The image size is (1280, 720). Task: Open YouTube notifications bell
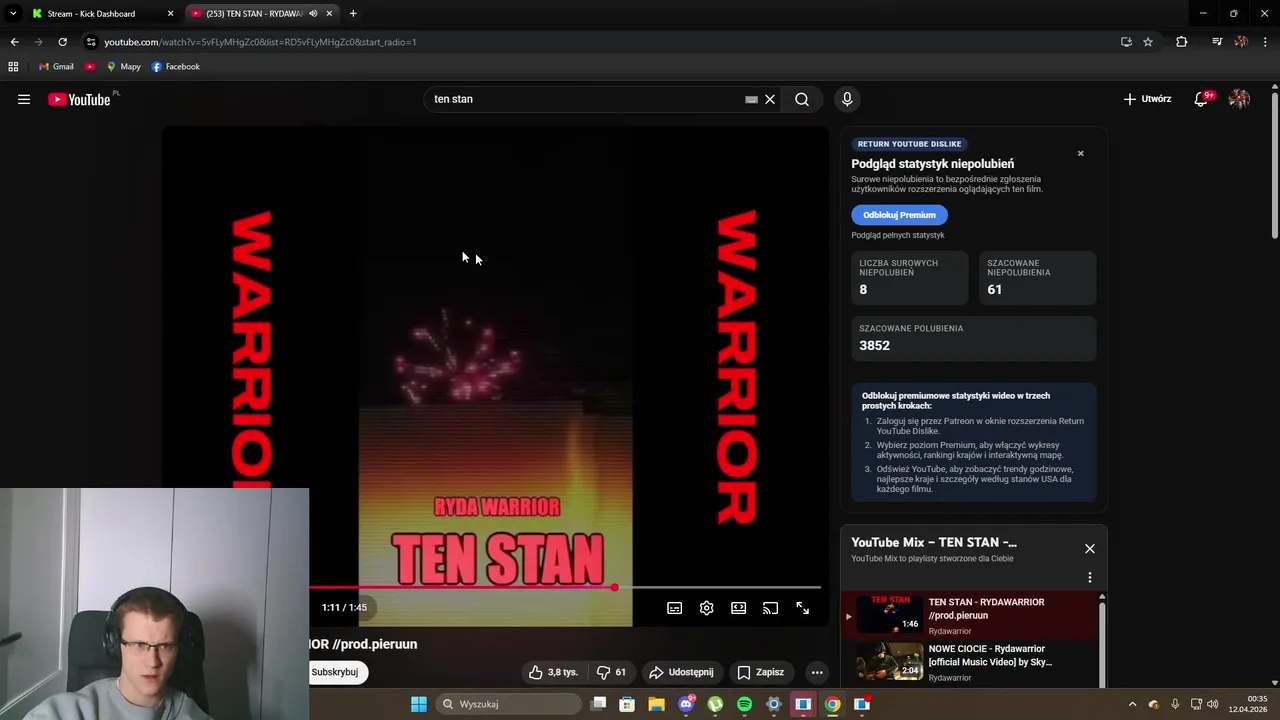coord(1202,99)
